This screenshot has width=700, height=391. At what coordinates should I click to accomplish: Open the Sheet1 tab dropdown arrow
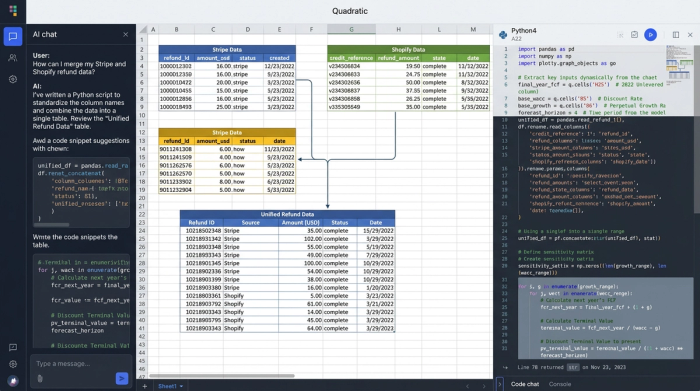(181, 386)
